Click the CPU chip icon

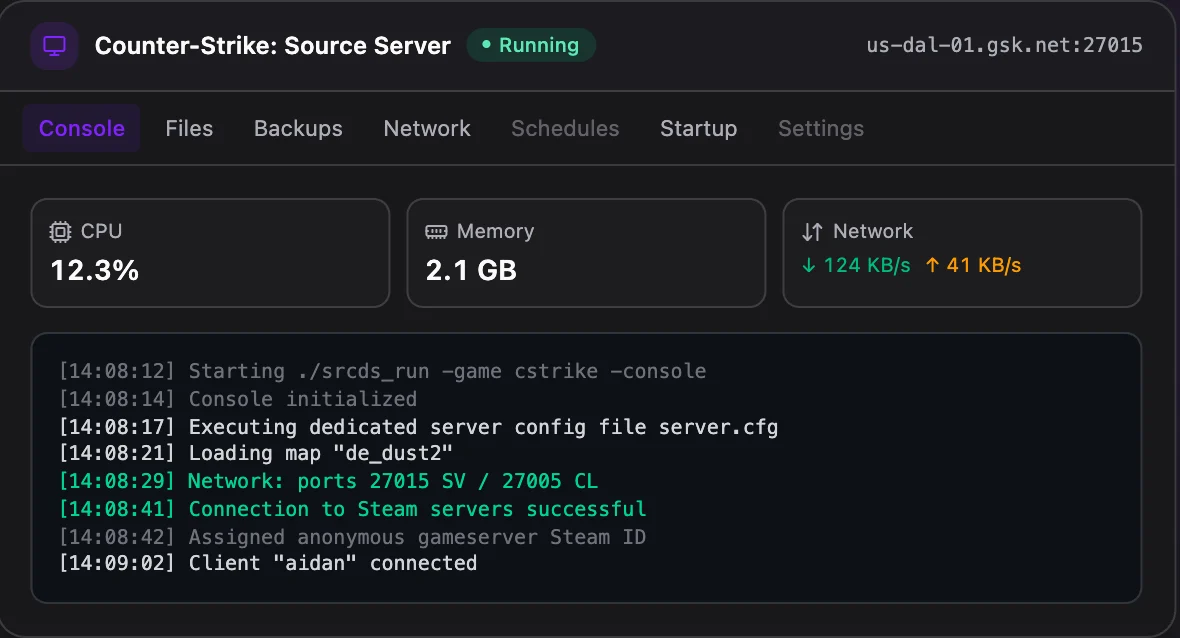tap(60, 232)
